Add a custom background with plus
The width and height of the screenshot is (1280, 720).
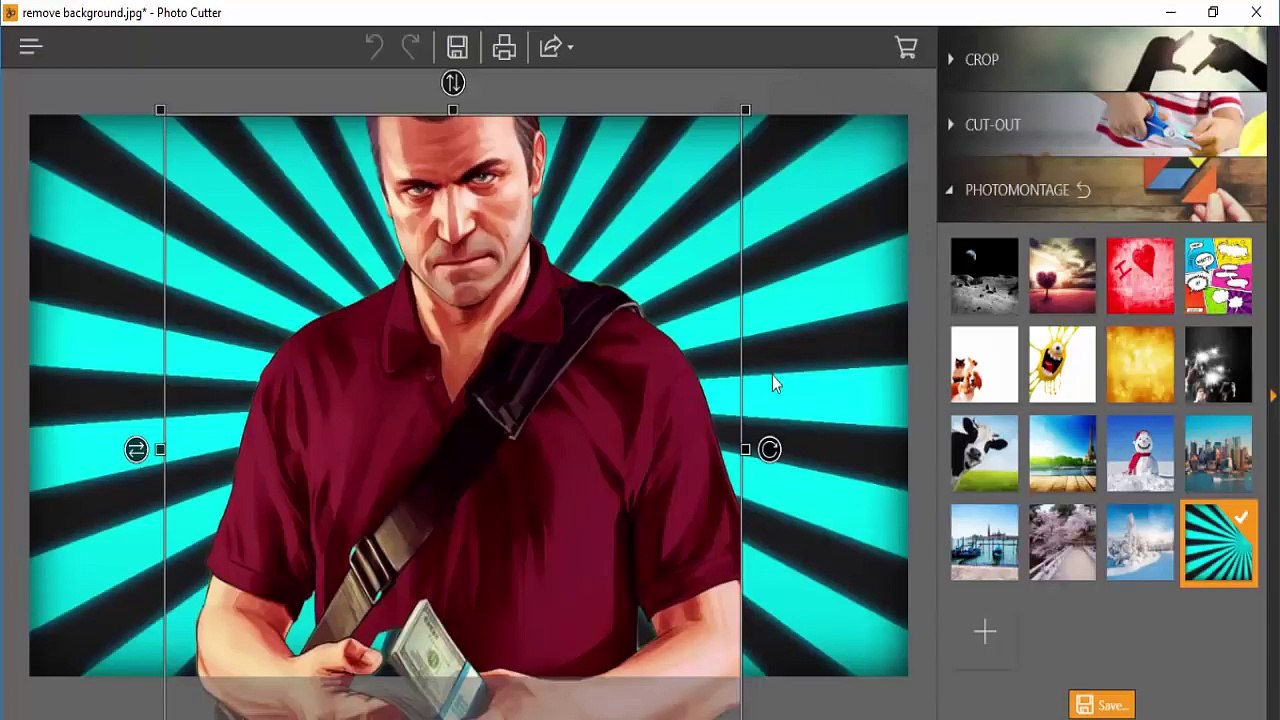tap(985, 632)
